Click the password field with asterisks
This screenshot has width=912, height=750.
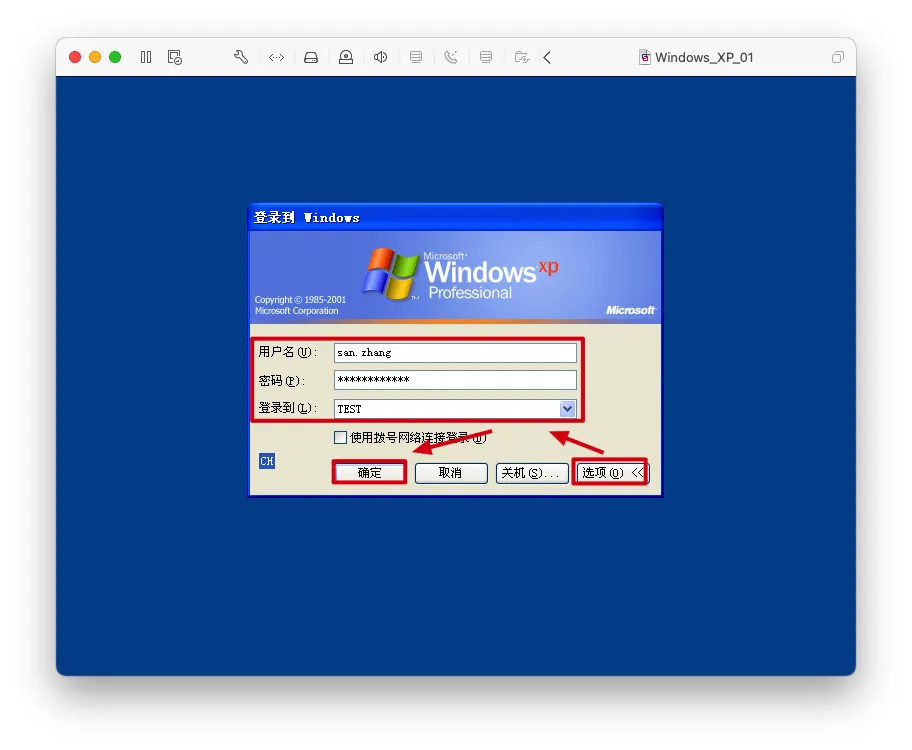pos(455,380)
